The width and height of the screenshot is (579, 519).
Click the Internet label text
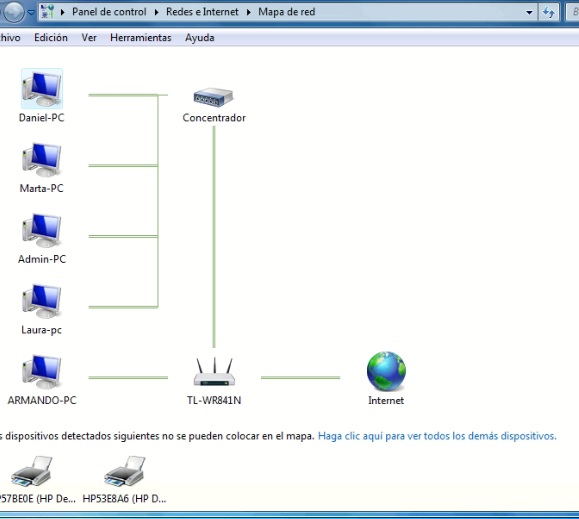pyautogui.click(x=386, y=401)
